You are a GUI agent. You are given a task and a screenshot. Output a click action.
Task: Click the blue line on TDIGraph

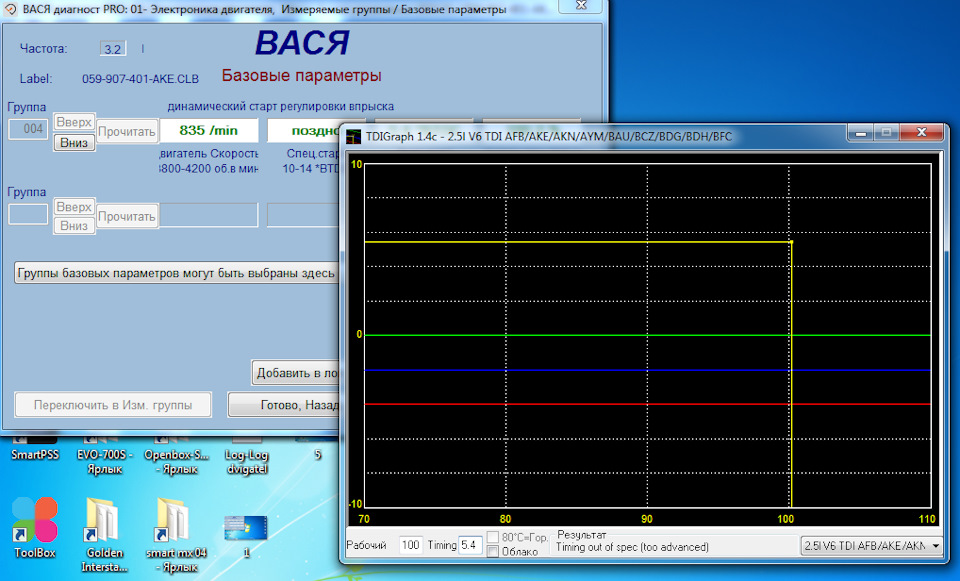648,370
